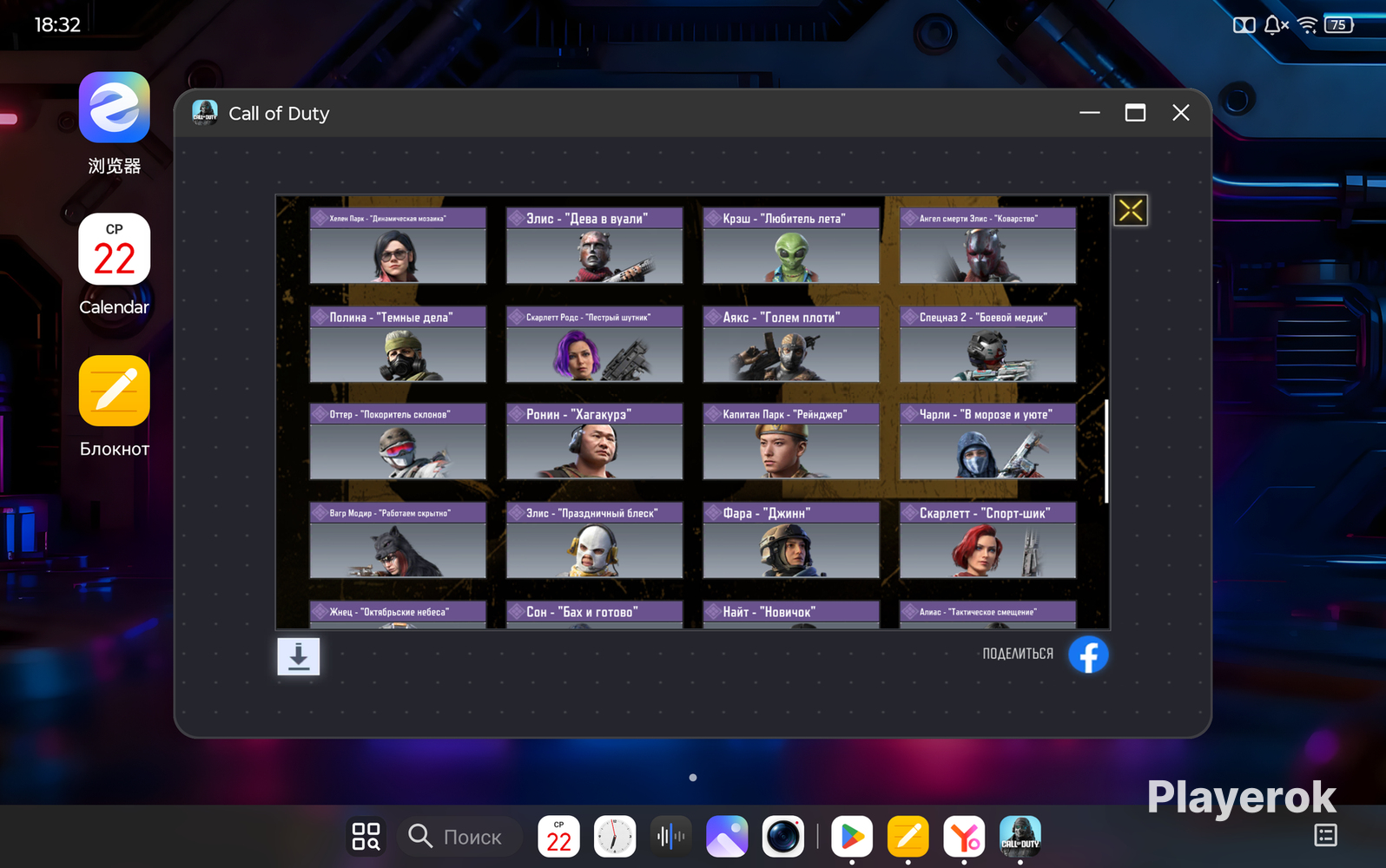Screen dimensions: 1386x868
Task: Open the Calendar icon on the desktop
Action: 114,249
